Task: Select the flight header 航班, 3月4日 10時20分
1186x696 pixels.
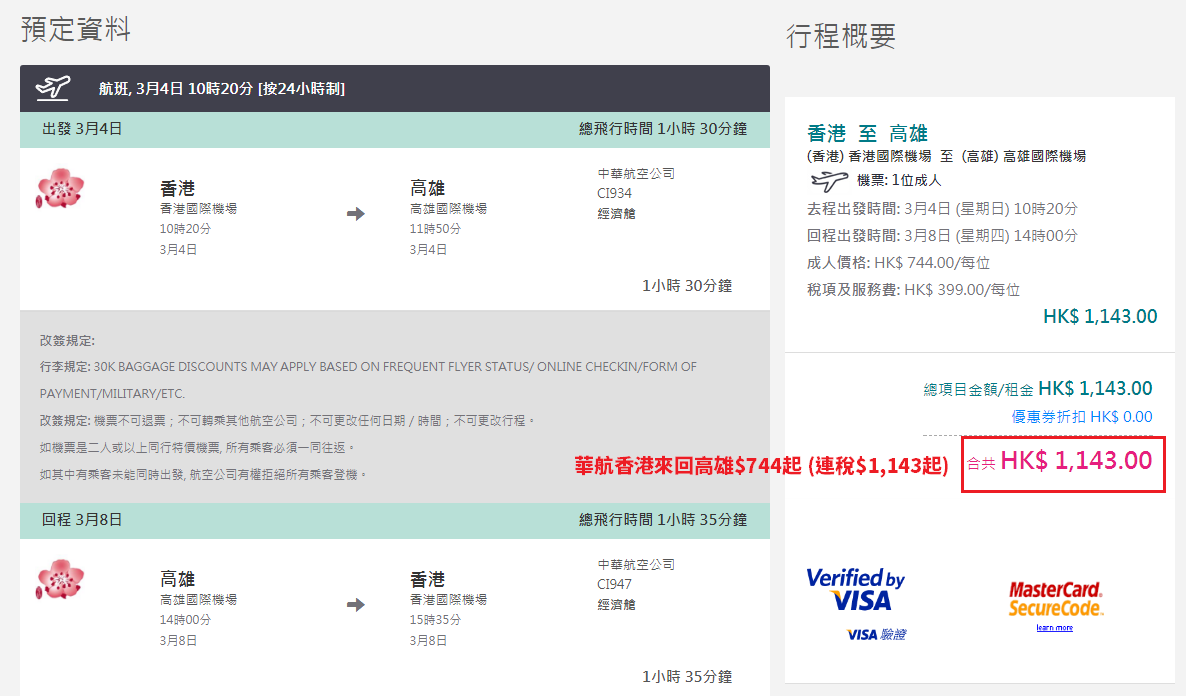Action: tap(222, 89)
